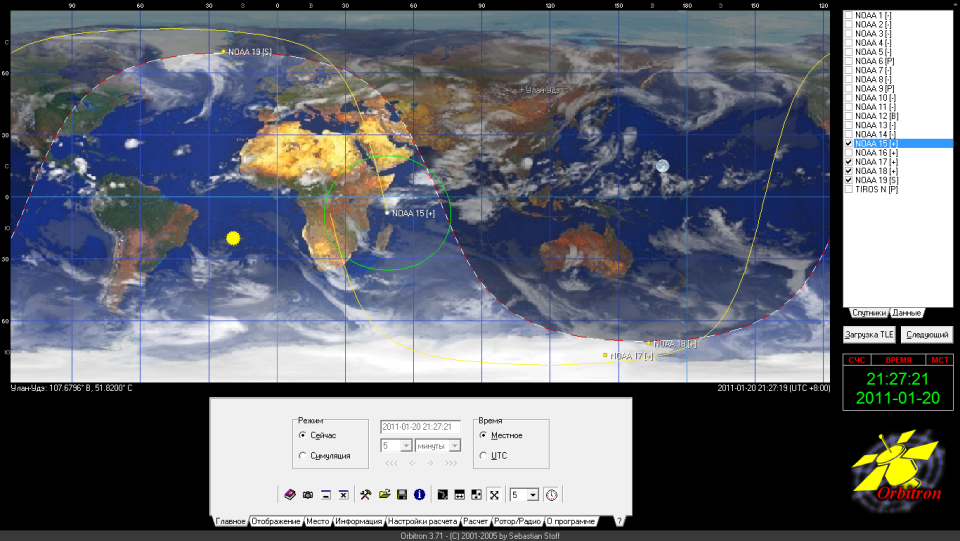Click the Следующий button

click(x=927, y=334)
